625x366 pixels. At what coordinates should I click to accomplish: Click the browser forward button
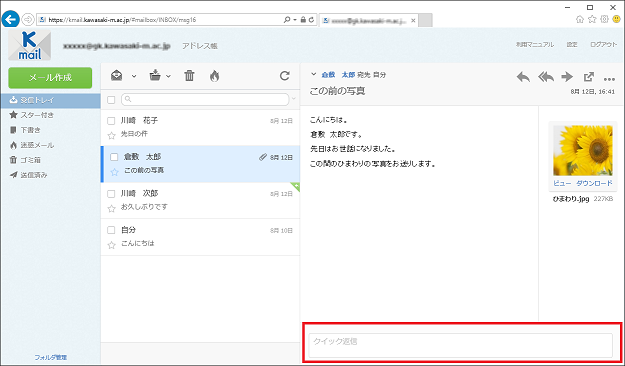click(x=28, y=19)
